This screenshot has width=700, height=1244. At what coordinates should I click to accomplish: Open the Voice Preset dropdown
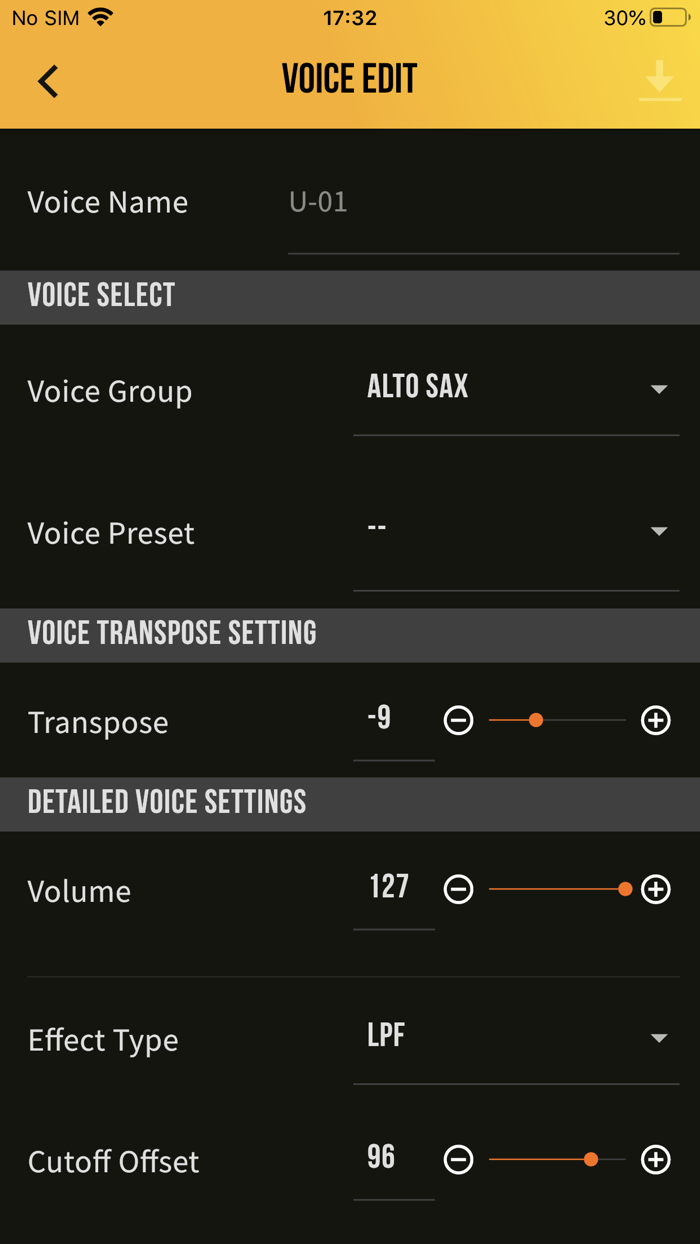[x=516, y=532]
